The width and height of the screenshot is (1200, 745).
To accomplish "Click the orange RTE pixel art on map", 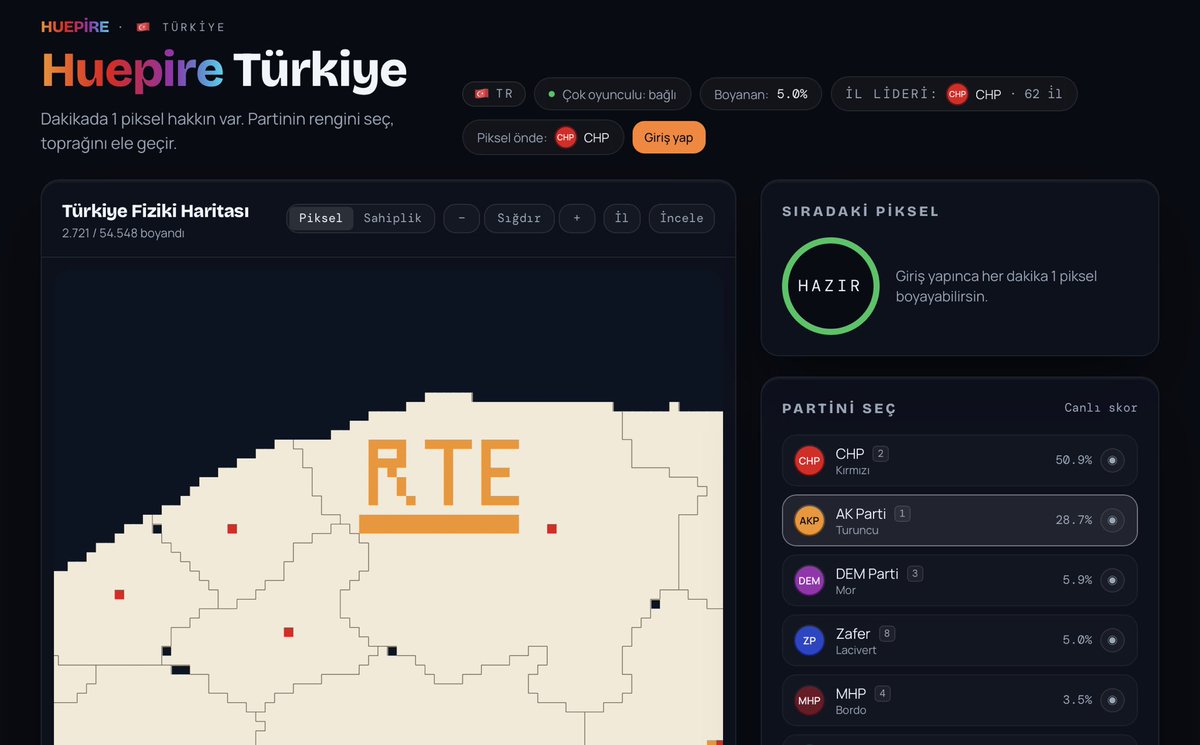I will coord(440,485).
